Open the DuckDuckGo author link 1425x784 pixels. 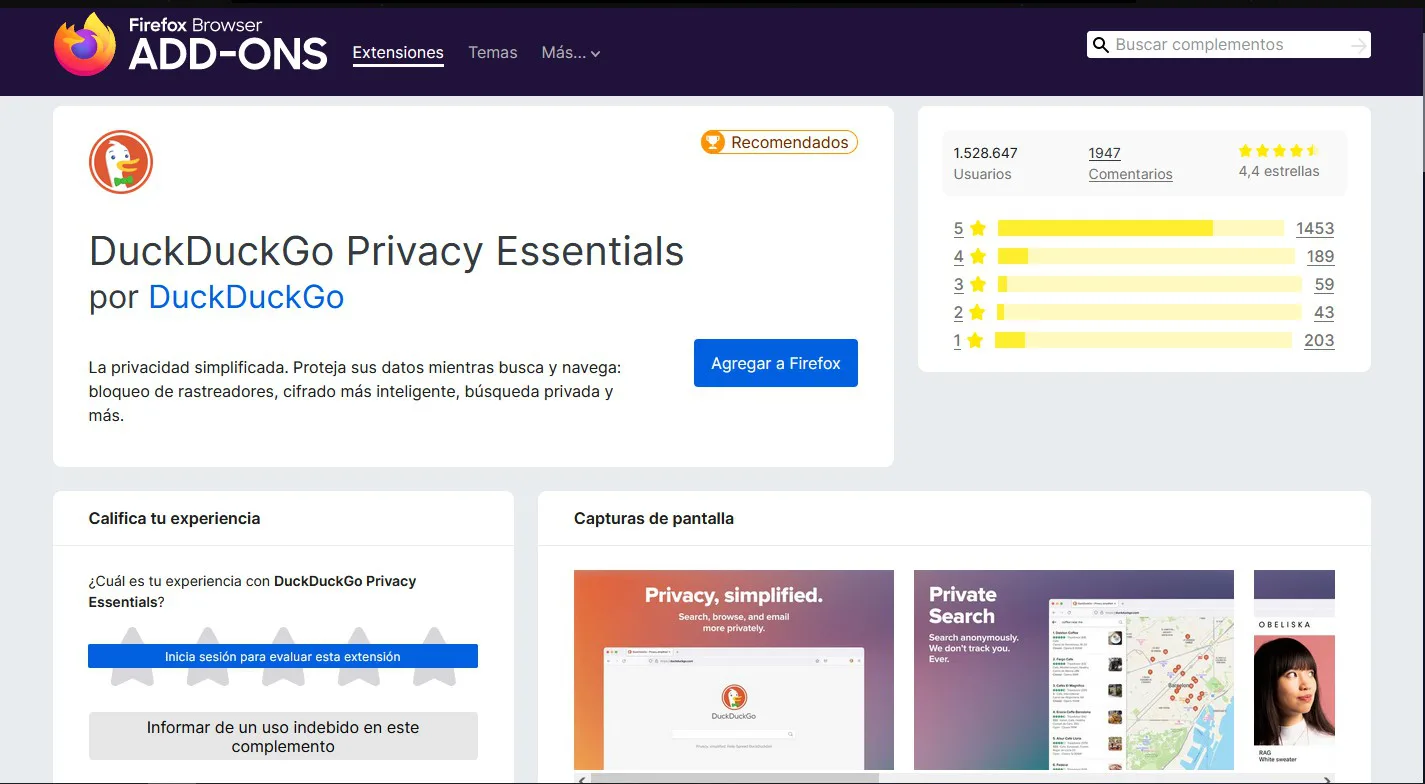point(246,297)
